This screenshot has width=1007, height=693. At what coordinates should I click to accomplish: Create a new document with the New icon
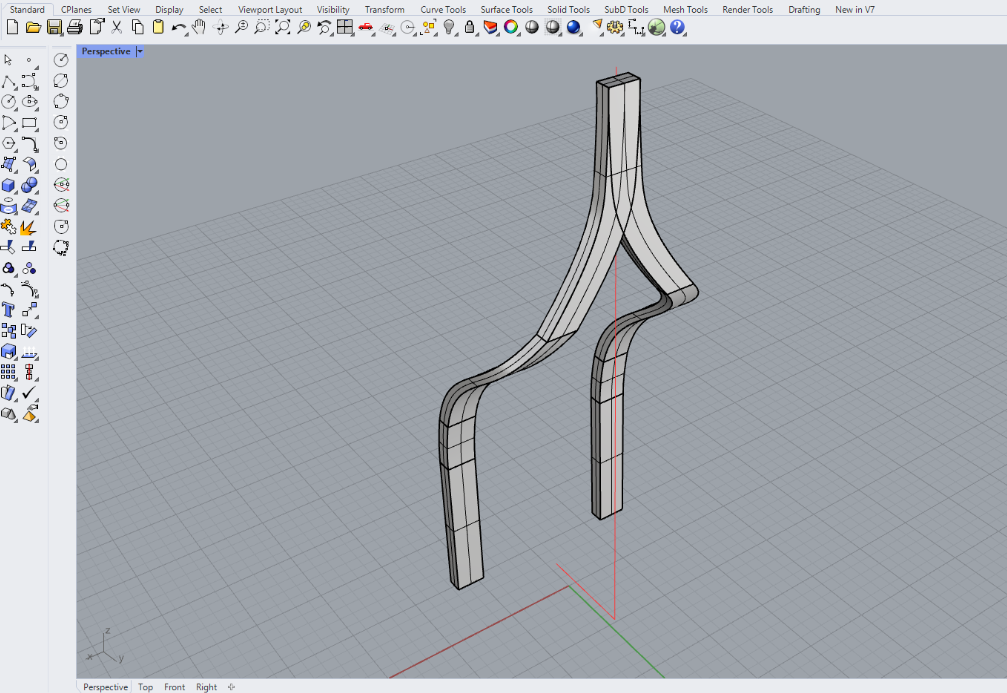12,27
